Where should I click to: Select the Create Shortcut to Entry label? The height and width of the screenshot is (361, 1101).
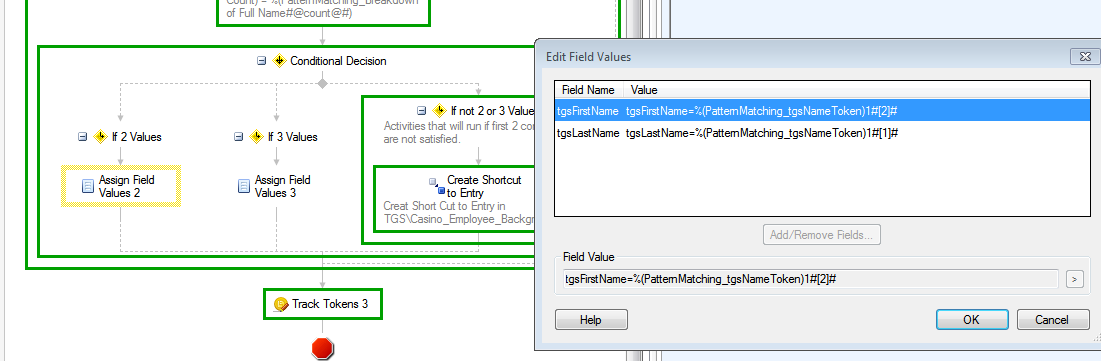[x=484, y=186]
